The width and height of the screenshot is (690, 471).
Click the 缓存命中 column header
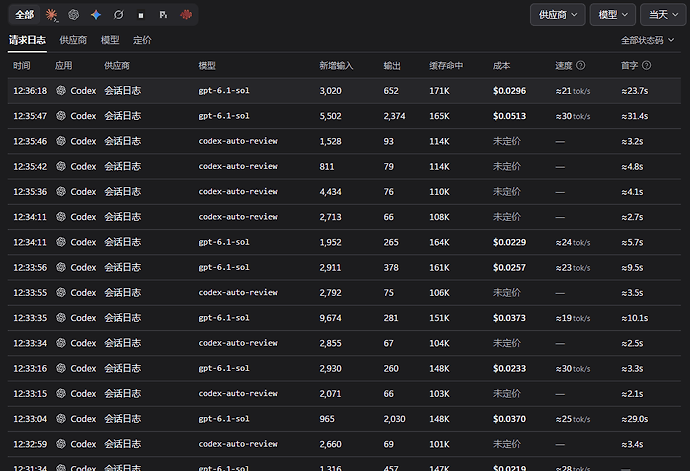click(x=446, y=66)
